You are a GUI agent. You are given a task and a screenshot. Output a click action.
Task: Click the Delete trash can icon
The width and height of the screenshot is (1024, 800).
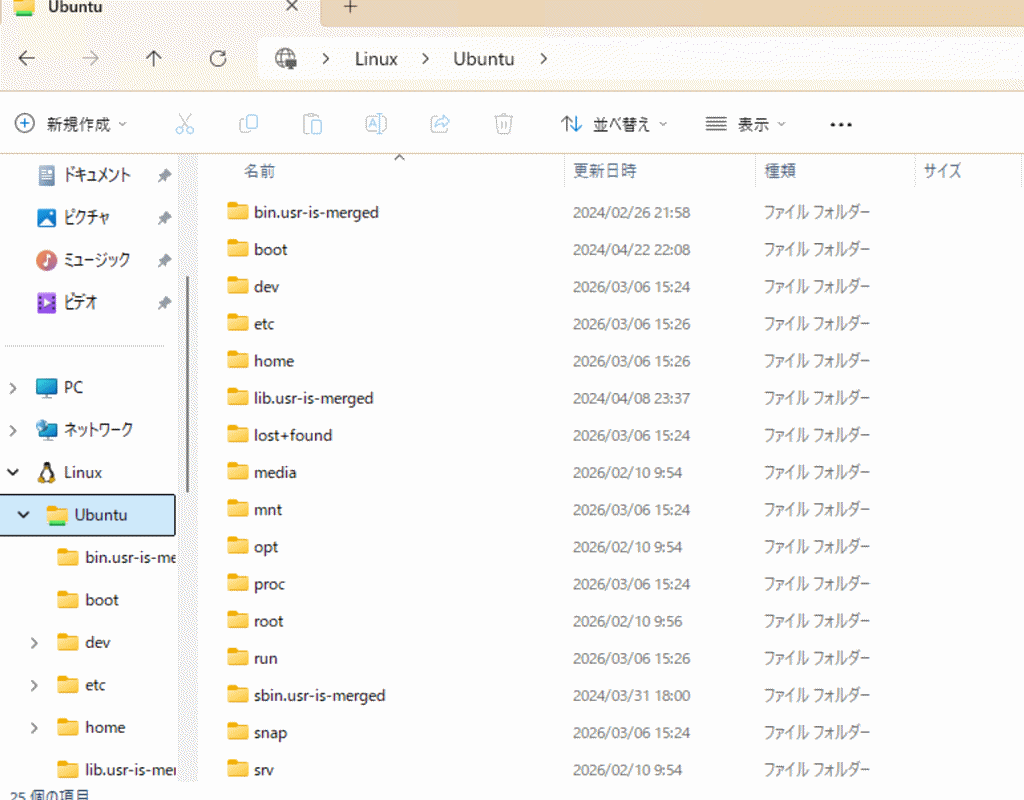click(x=503, y=124)
